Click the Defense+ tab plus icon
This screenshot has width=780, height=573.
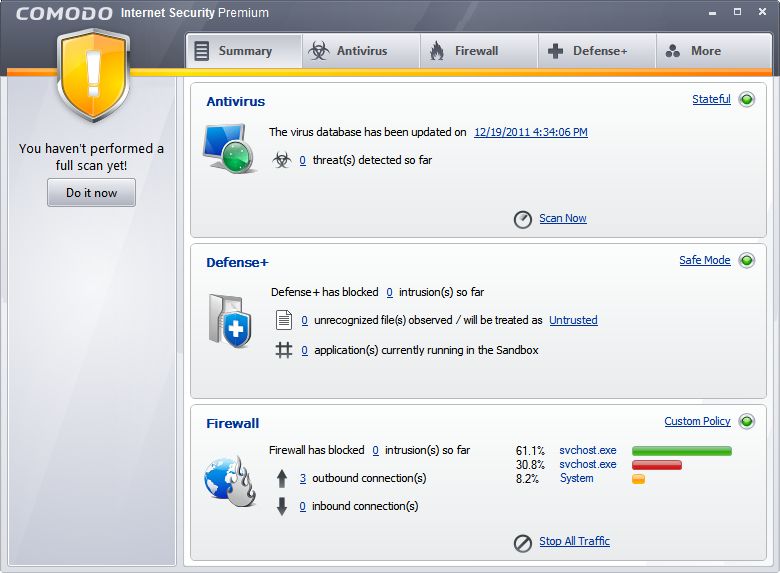click(555, 51)
